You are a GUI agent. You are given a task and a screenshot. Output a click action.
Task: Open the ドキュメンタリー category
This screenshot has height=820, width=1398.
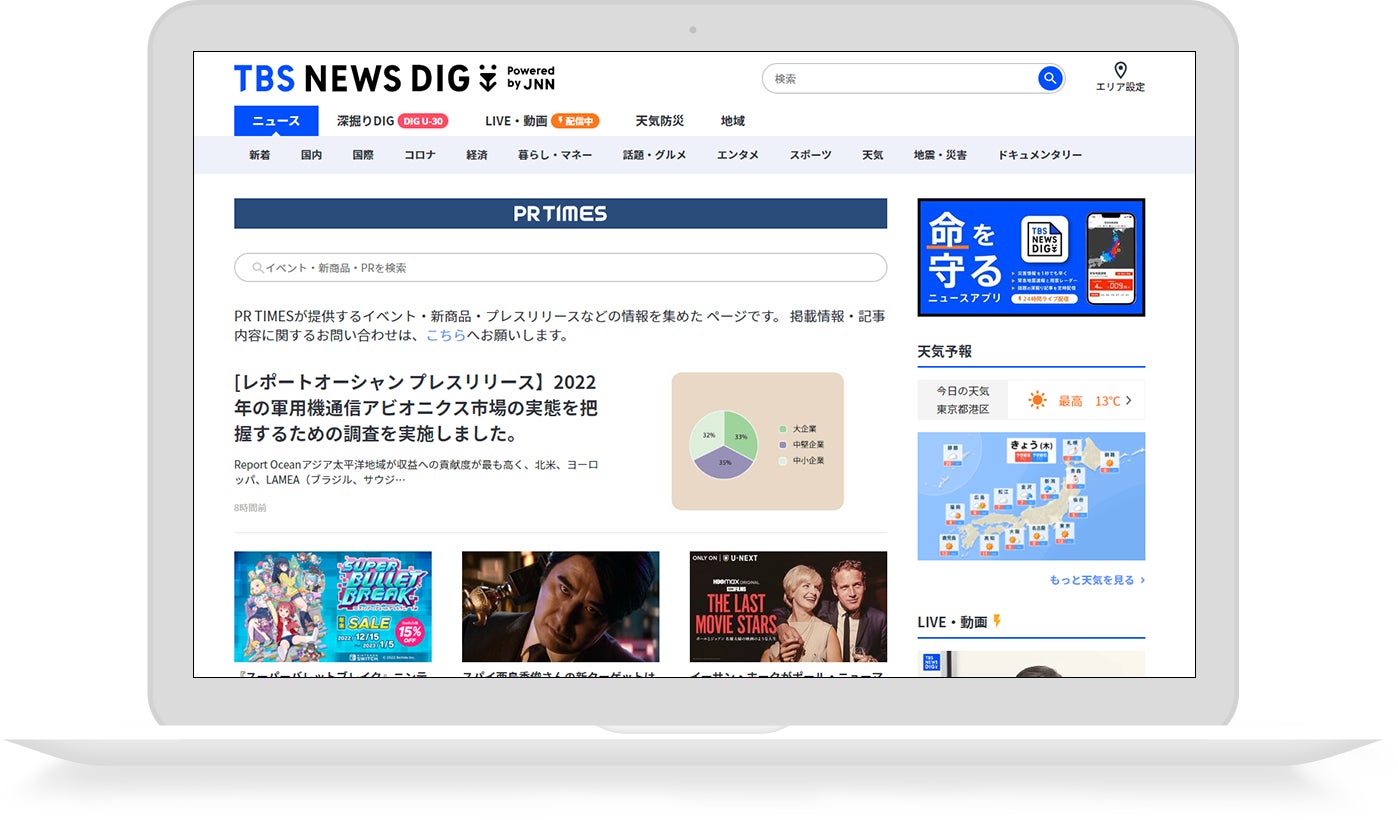point(1040,155)
